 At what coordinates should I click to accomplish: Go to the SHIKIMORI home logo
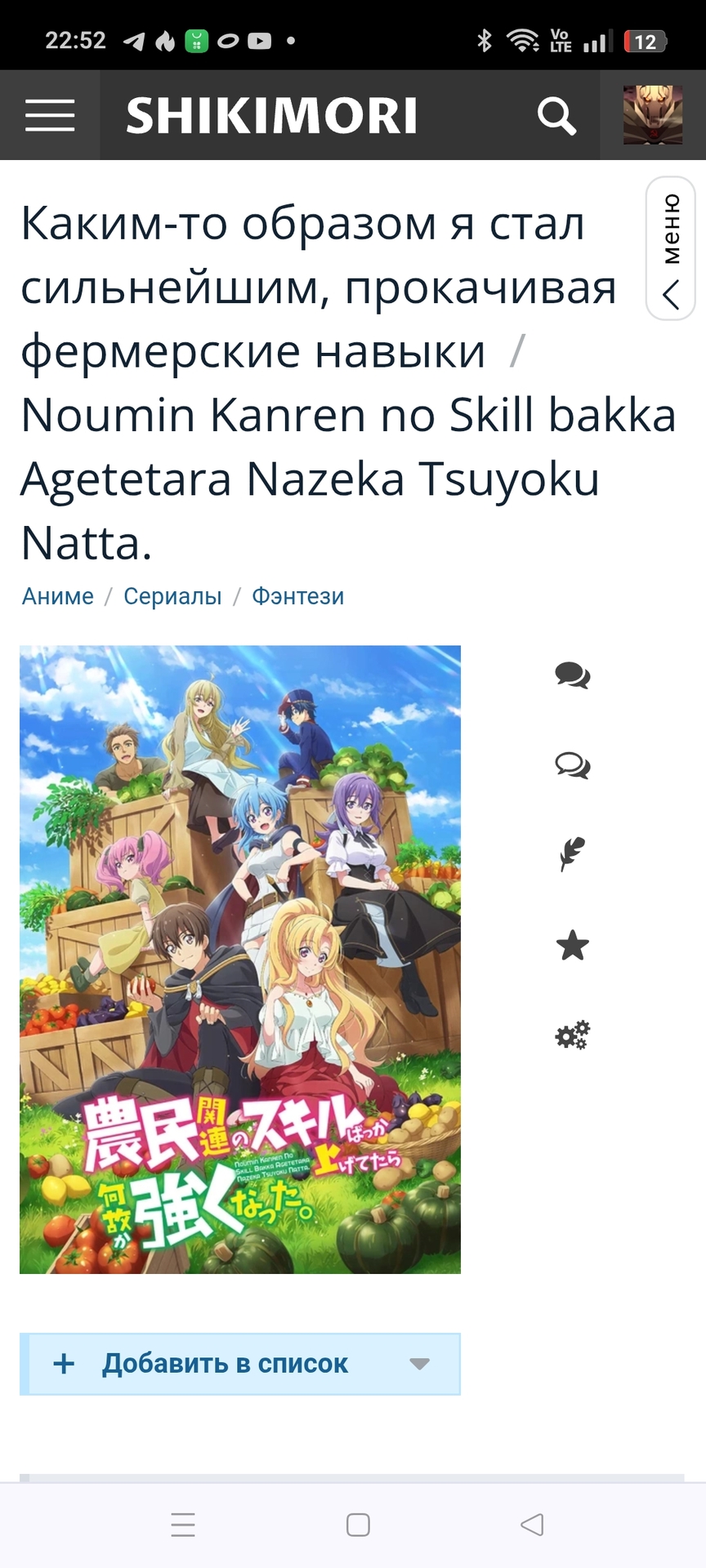[271, 115]
